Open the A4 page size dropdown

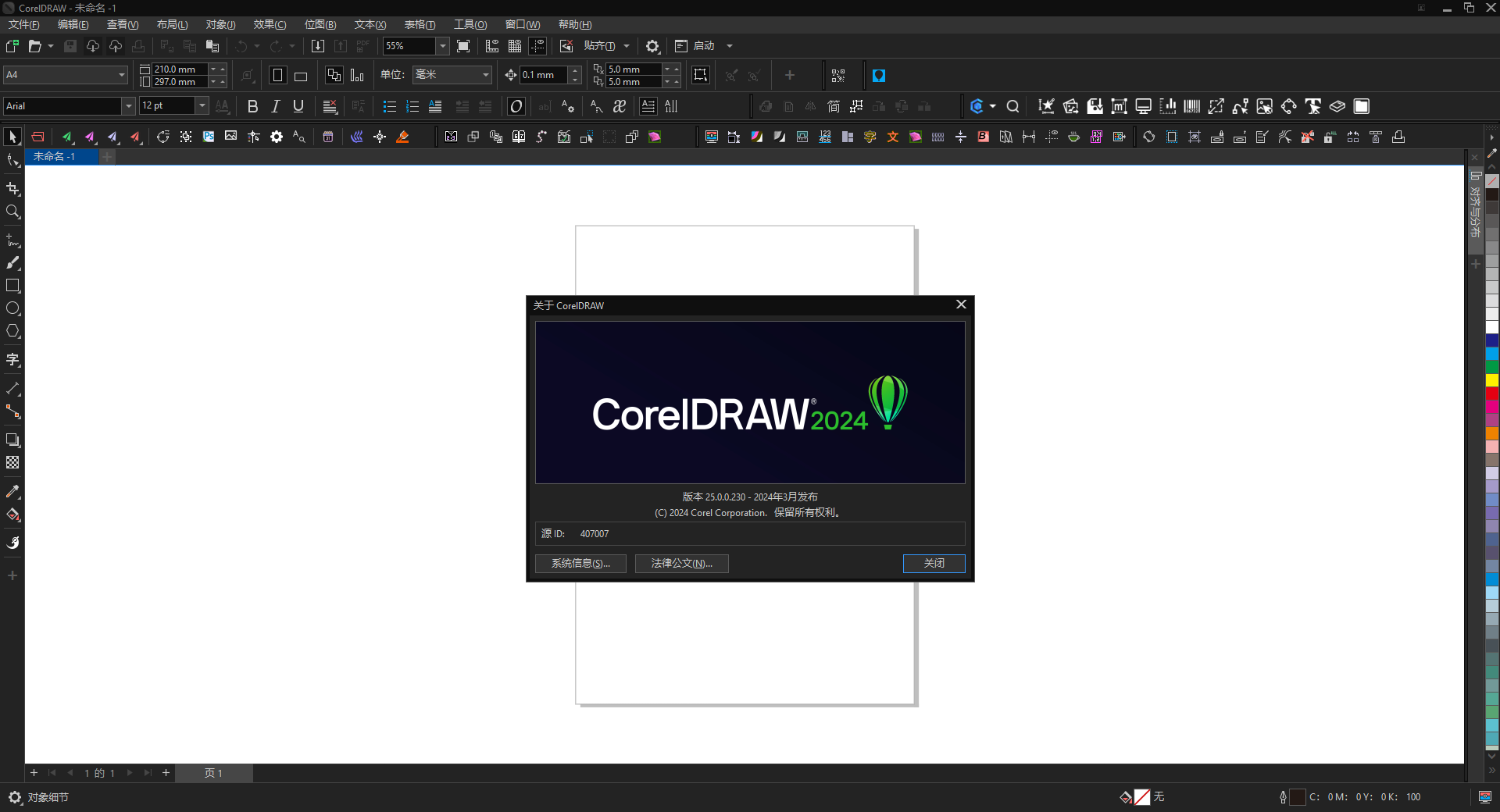click(x=122, y=75)
